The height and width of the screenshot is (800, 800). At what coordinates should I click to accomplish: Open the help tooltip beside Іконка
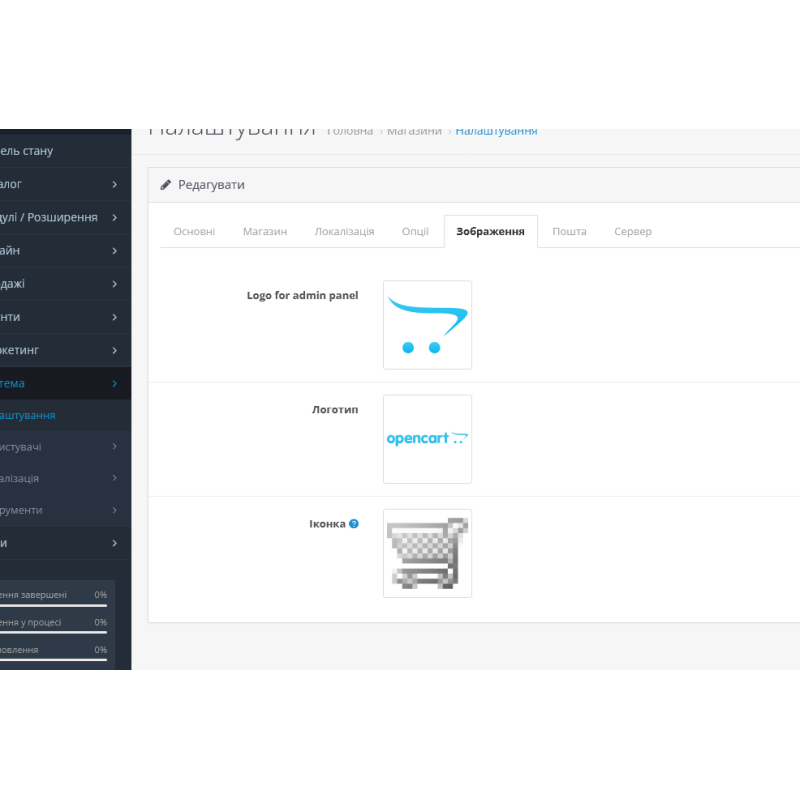click(354, 523)
